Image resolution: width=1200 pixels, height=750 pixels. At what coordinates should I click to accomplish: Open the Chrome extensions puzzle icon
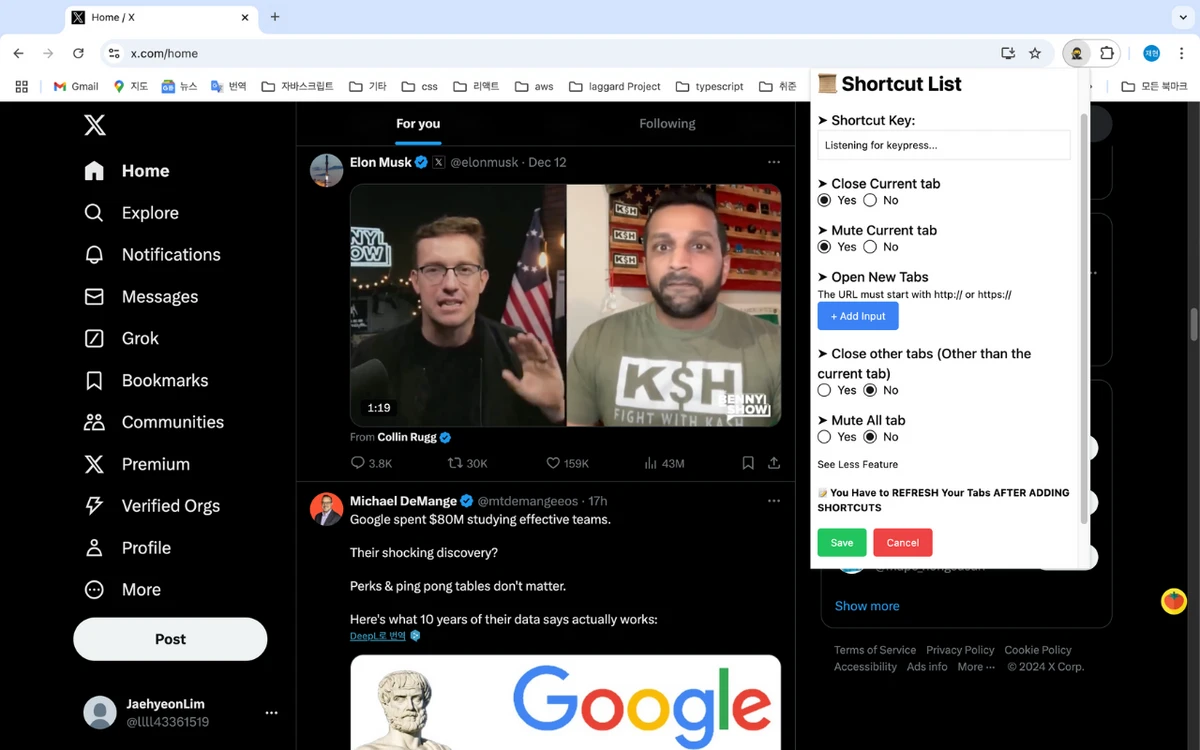point(1107,53)
